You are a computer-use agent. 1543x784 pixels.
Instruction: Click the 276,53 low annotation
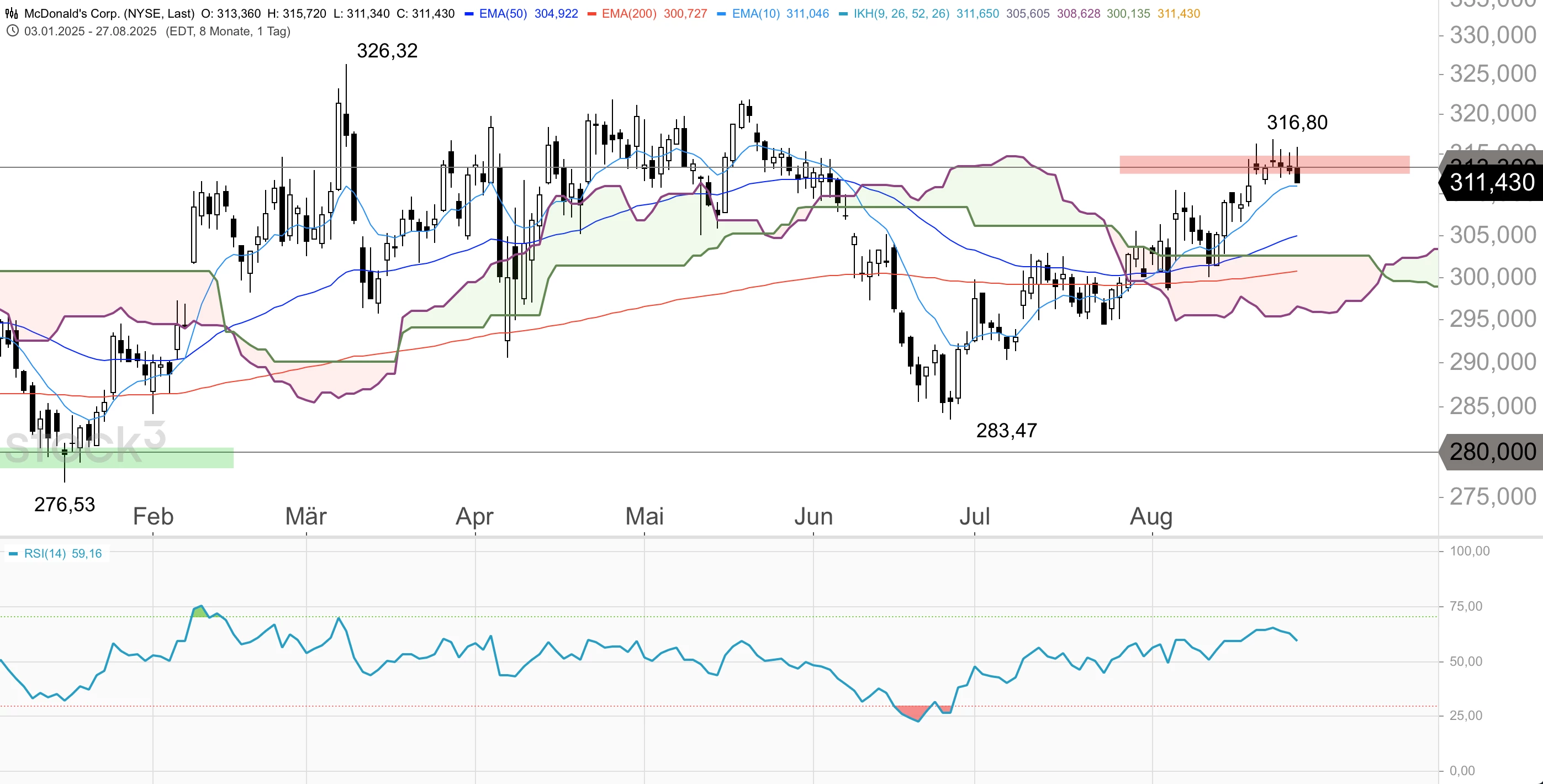click(65, 505)
